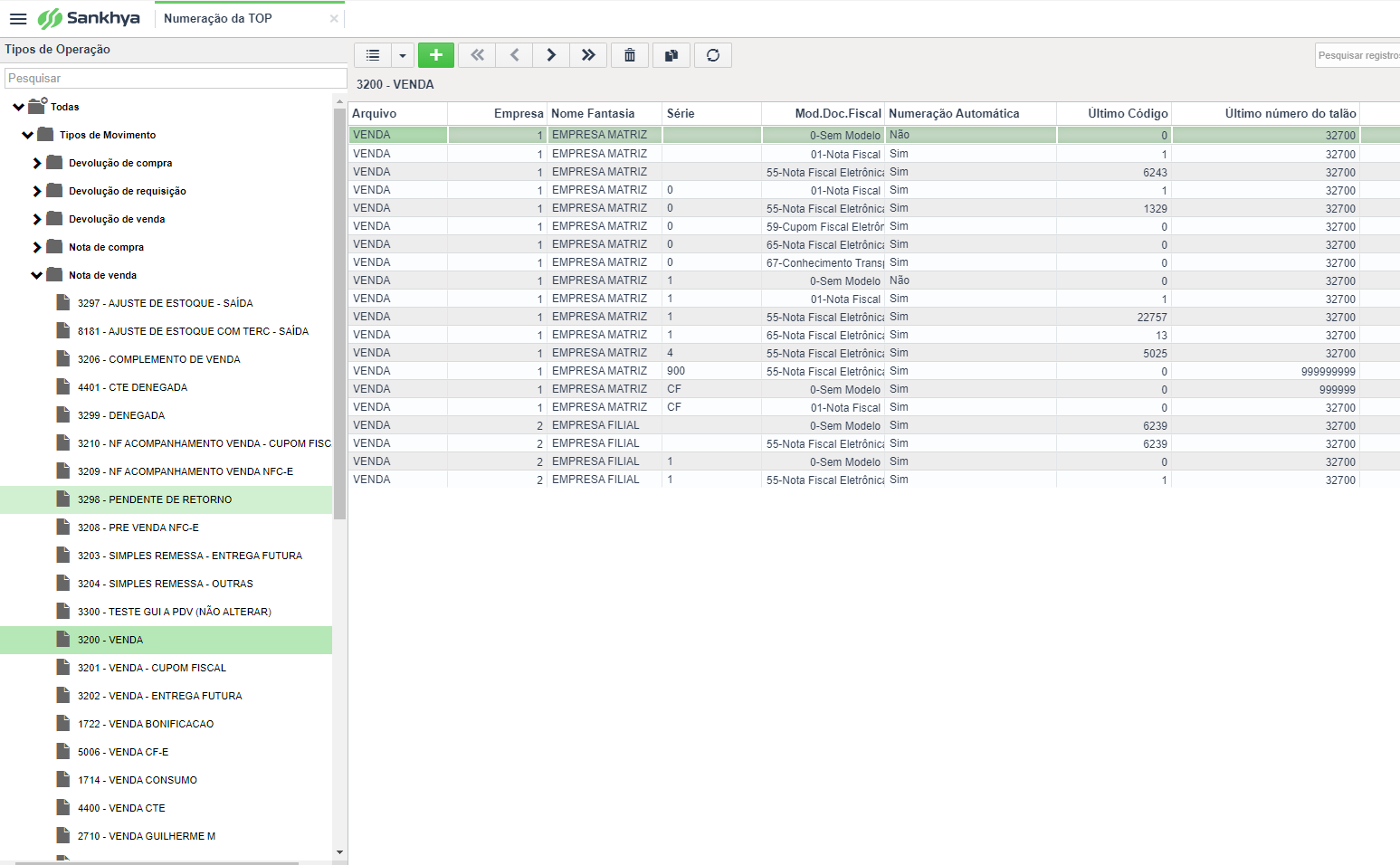Select 3201 - VENDA - CUPOM FISCAL item
This screenshot has width=1400, height=865.
pos(152,668)
